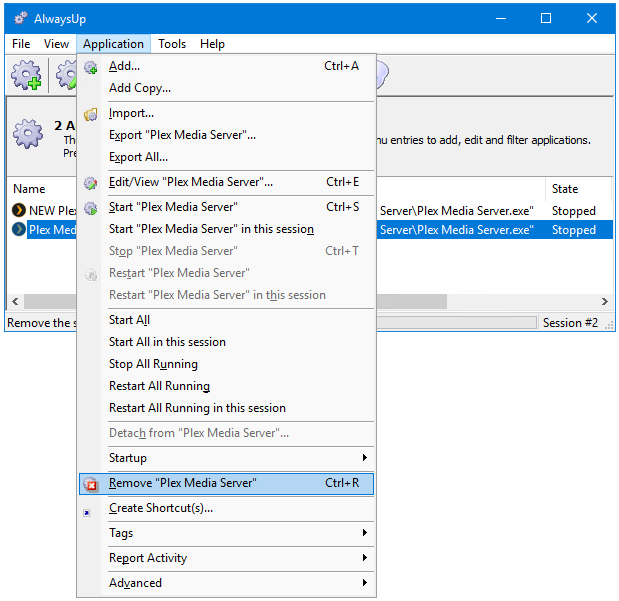Choose Create Shortcut(s)... entry
The width and height of the screenshot is (619, 601).
coord(226,508)
